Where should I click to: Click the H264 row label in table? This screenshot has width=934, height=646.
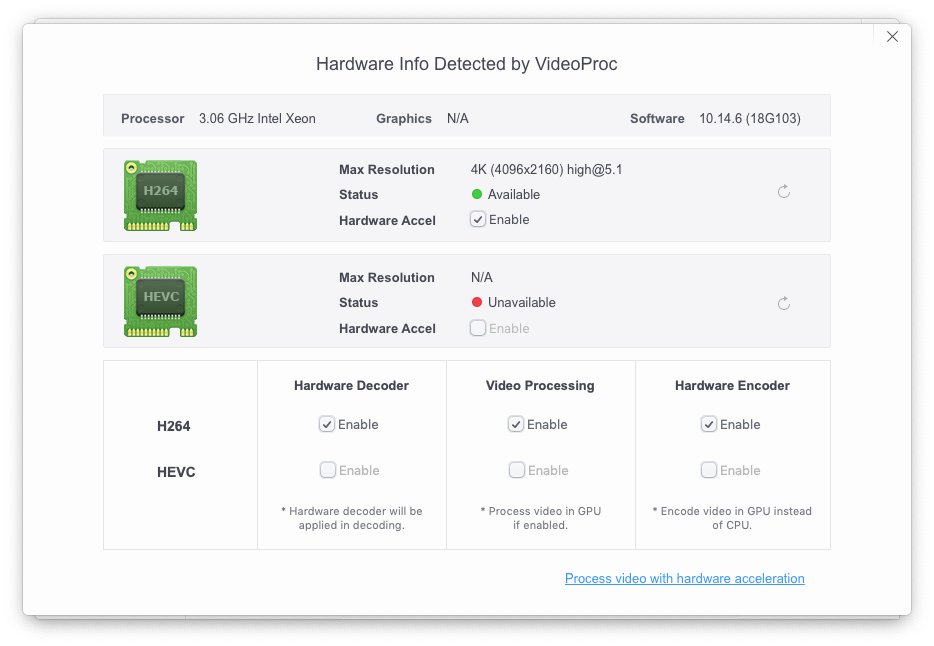pyautogui.click(x=173, y=426)
